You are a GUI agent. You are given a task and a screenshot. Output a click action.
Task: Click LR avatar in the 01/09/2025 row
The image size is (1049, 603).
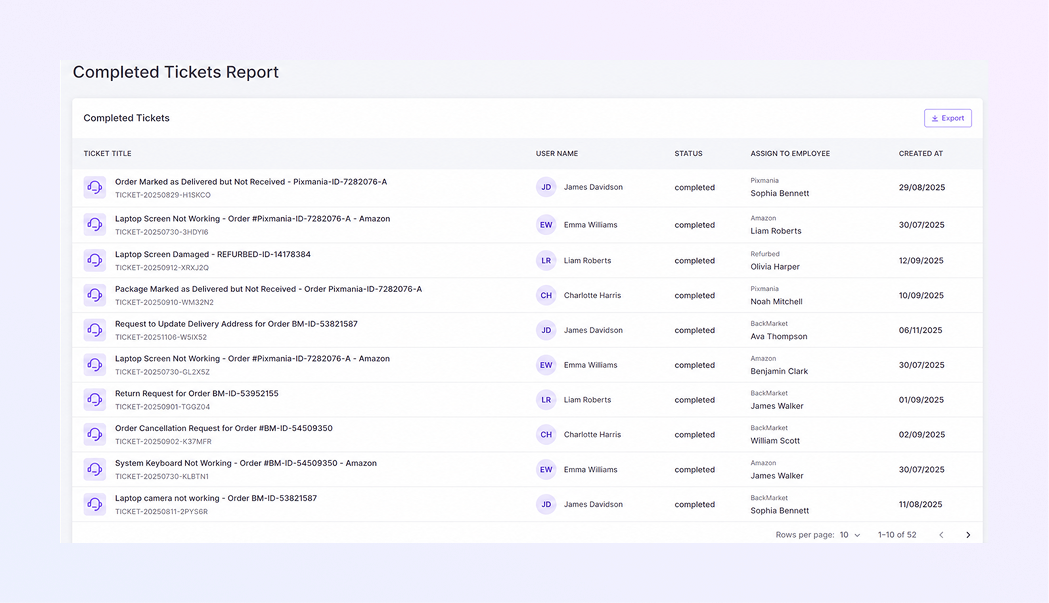(546, 400)
